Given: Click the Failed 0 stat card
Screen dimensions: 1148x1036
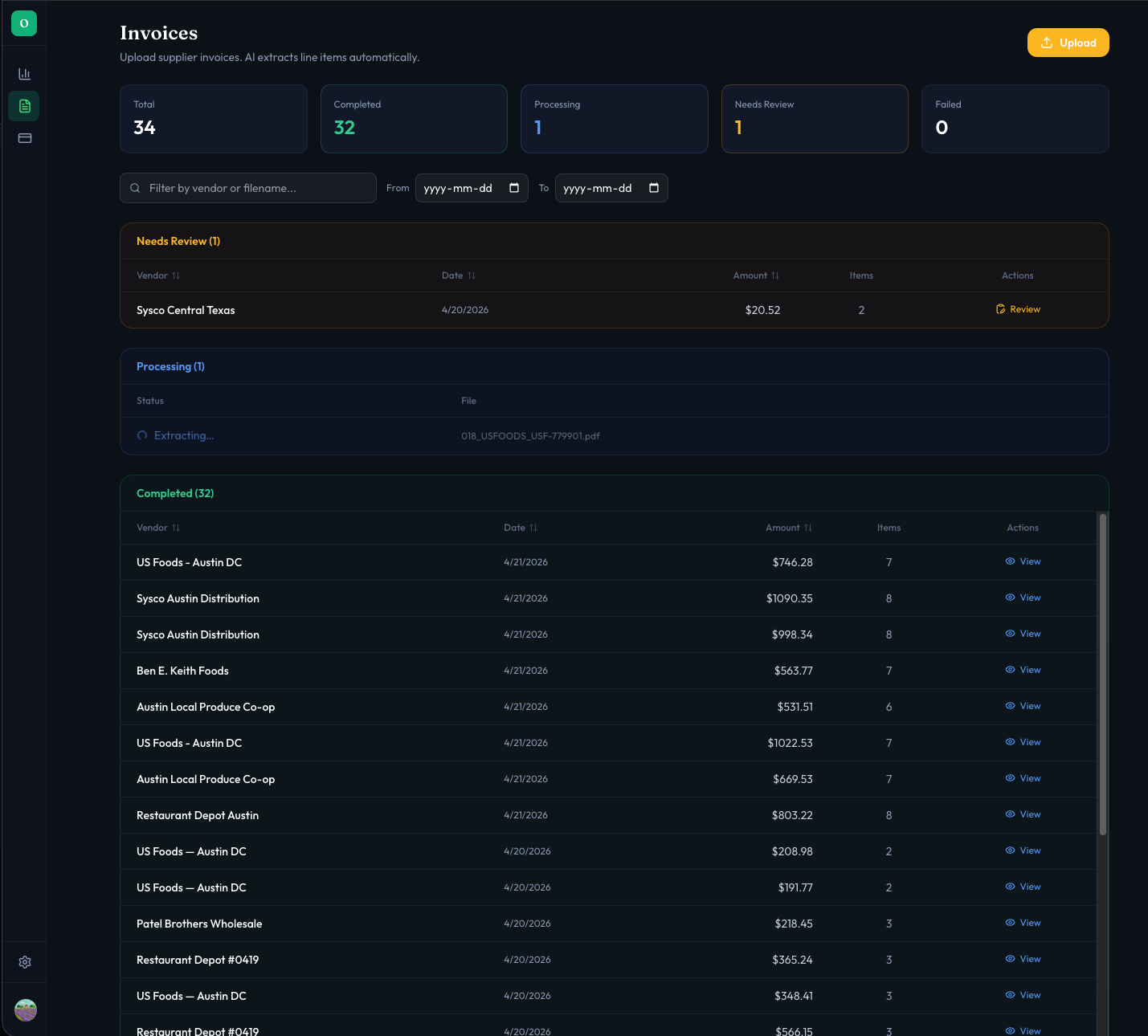Looking at the screenshot, I should [1015, 119].
